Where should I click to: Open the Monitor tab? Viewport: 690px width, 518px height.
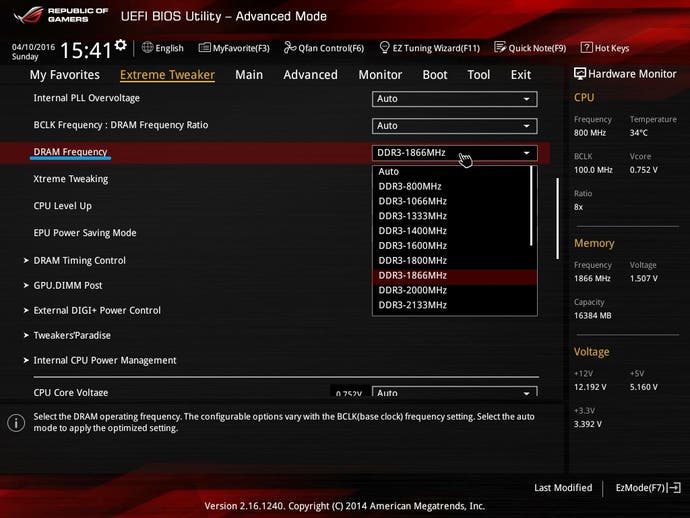coord(380,75)
